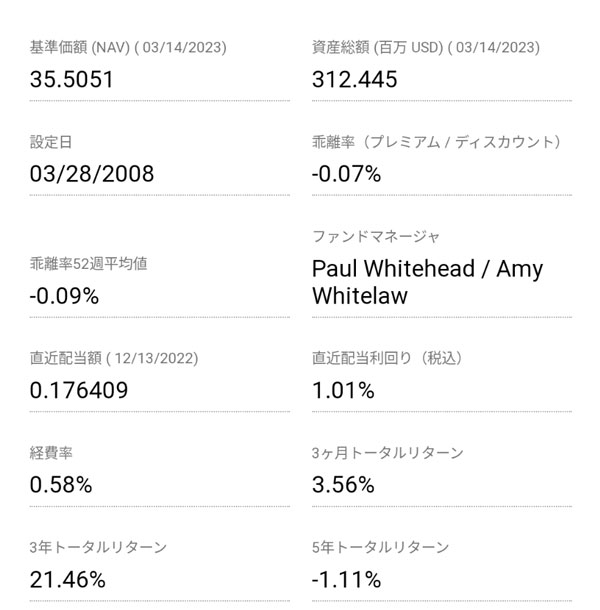Select the 設定日 label
The height and width of the screenshot is (610, 600).
coord(51,142)
